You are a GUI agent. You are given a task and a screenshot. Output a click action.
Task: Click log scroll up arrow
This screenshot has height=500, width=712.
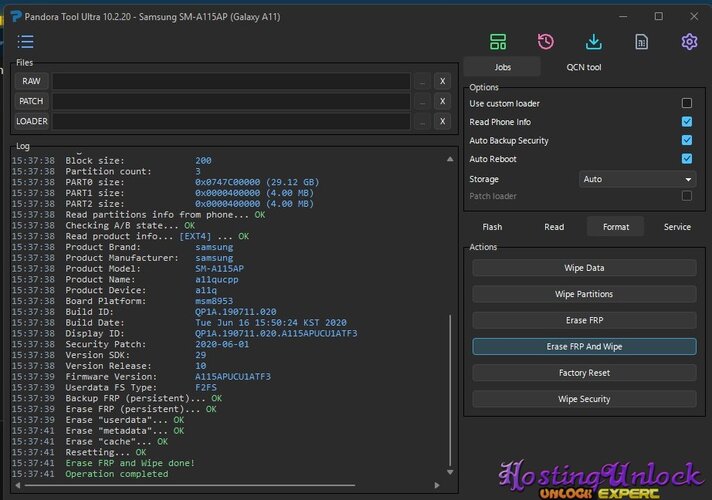pyautogui.click(x=450, y=159)
